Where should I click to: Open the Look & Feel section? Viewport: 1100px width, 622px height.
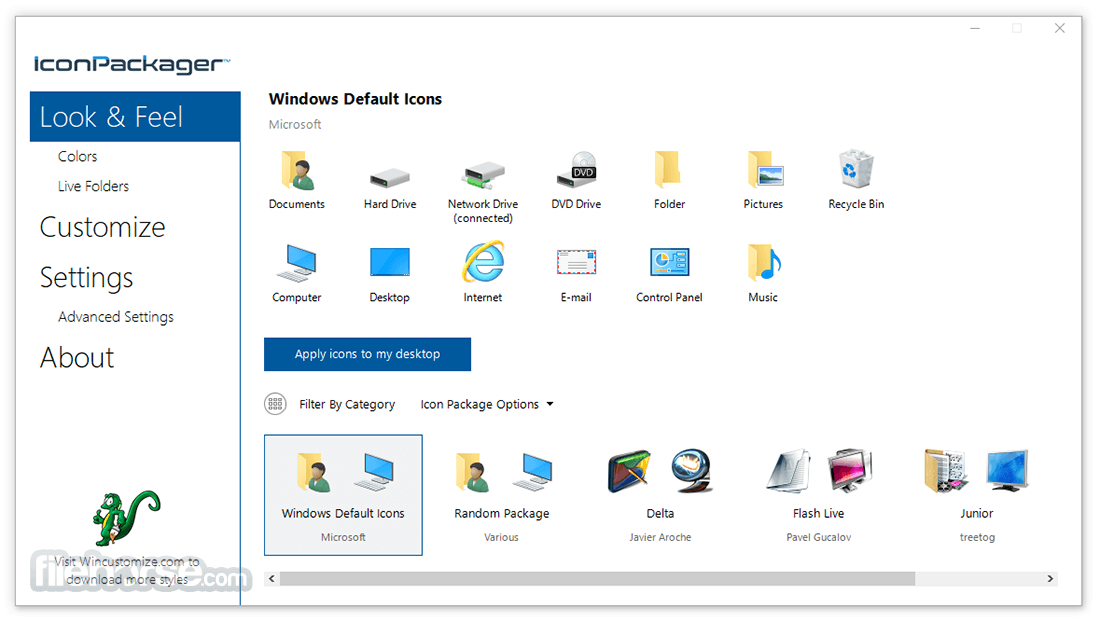coord(135,116)
